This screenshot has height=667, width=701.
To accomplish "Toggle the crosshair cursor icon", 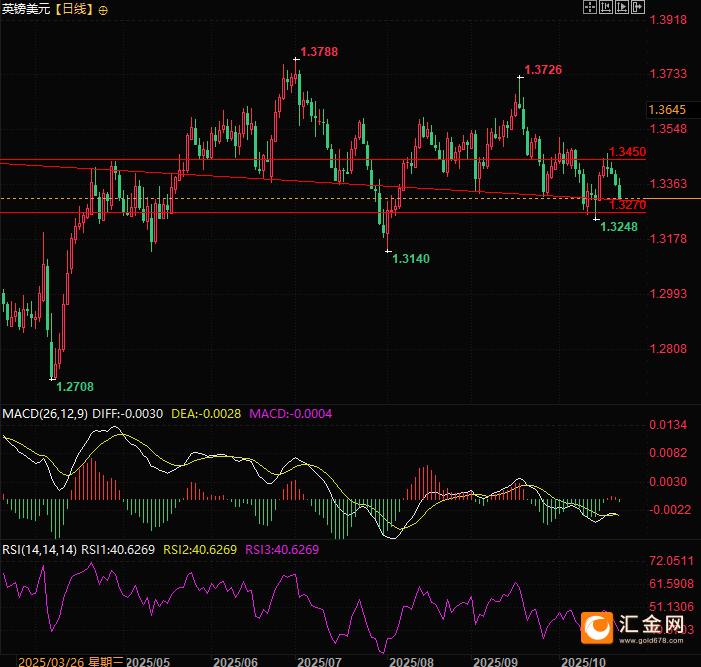I will (590, 7).
